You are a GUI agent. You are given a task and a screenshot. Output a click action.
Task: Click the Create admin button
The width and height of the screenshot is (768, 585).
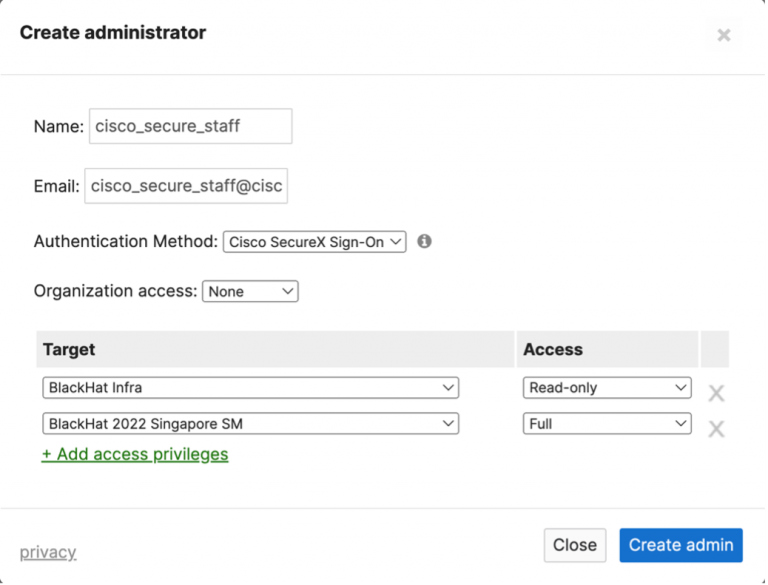(680, 545)
